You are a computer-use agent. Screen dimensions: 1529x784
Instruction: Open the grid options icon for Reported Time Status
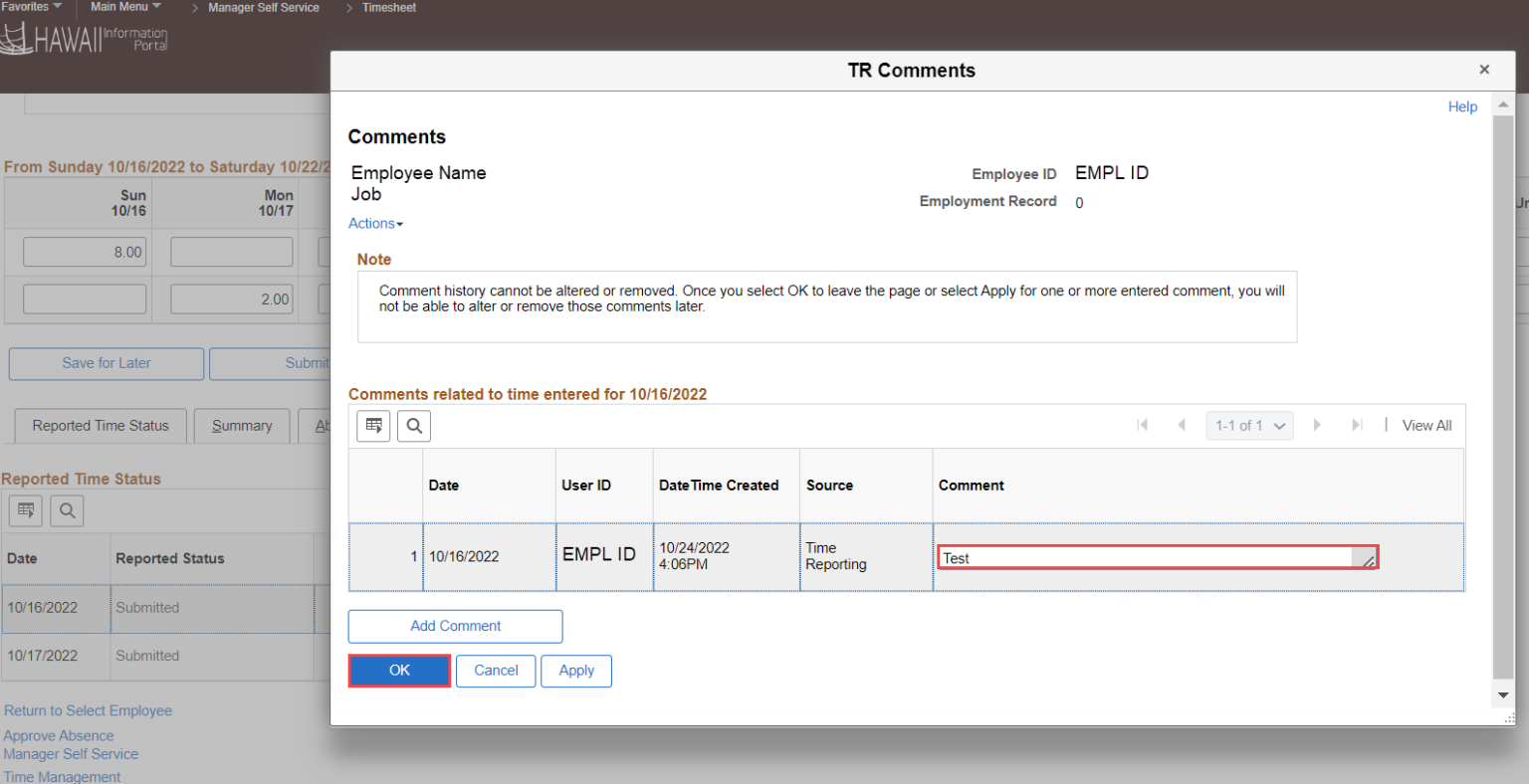(25, 510)
